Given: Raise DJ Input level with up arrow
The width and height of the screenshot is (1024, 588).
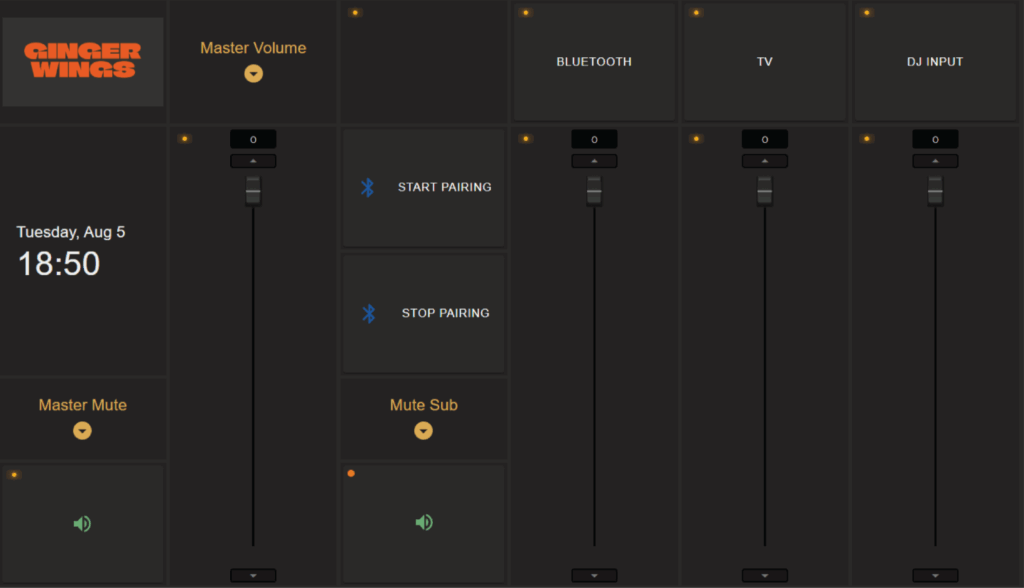Looking at the screenshot, I should point(935,161).
